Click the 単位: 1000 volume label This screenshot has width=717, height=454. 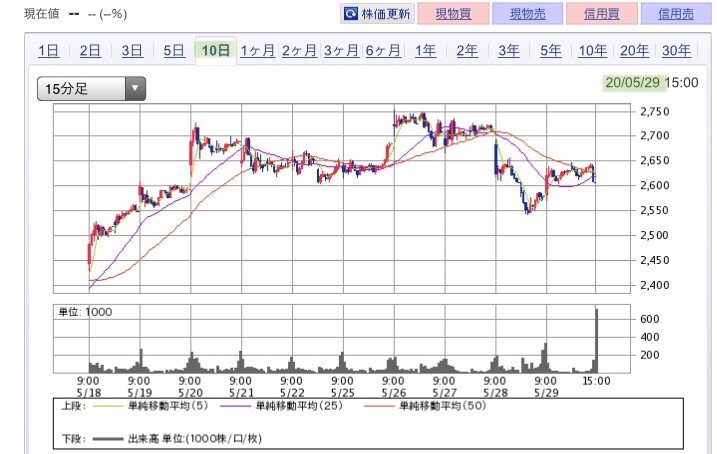coord(86,312)
